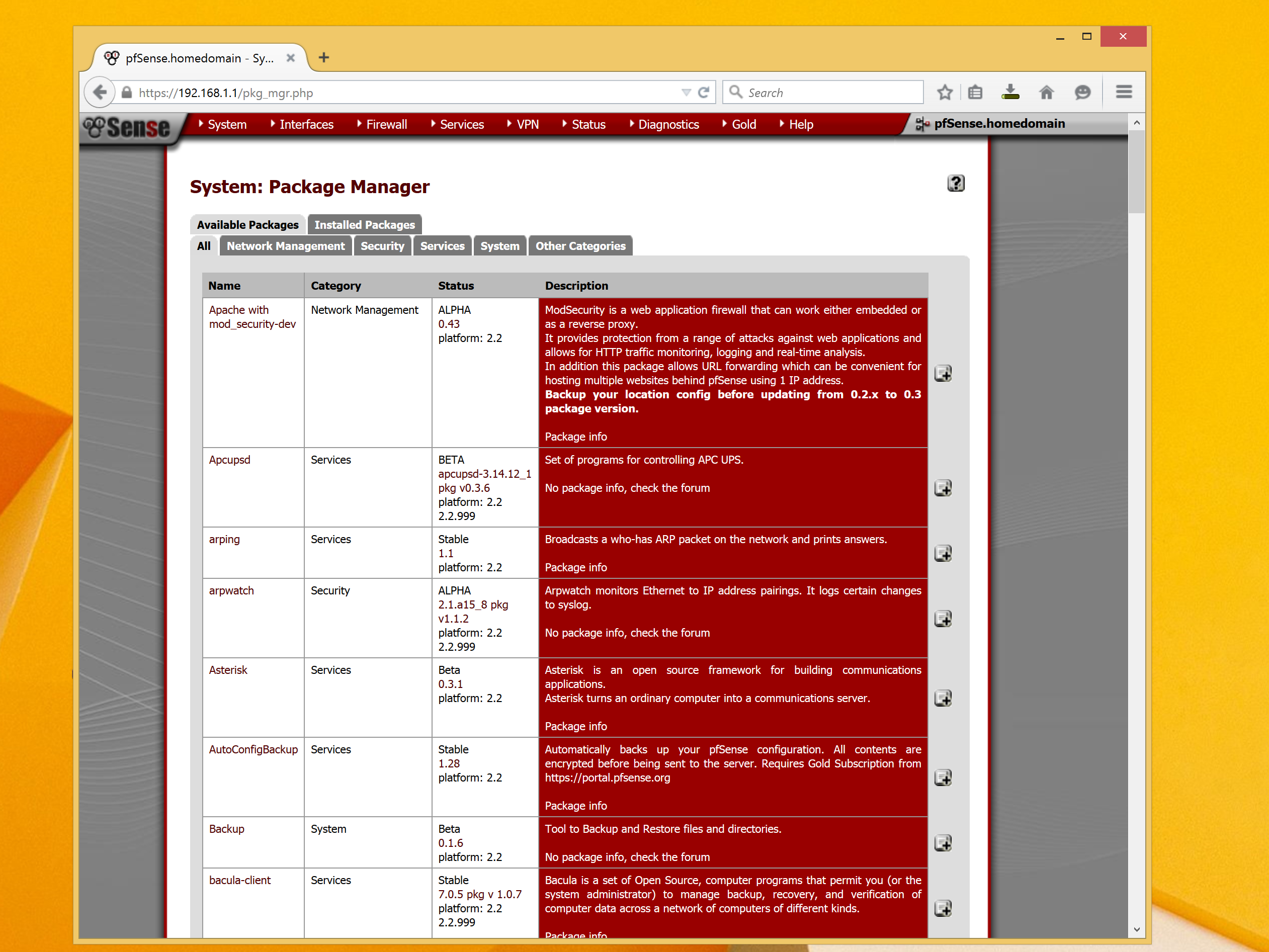This screenshot has height=952, width=1269.
Task: Filter by the System category tab
Action: pos(499,246)
